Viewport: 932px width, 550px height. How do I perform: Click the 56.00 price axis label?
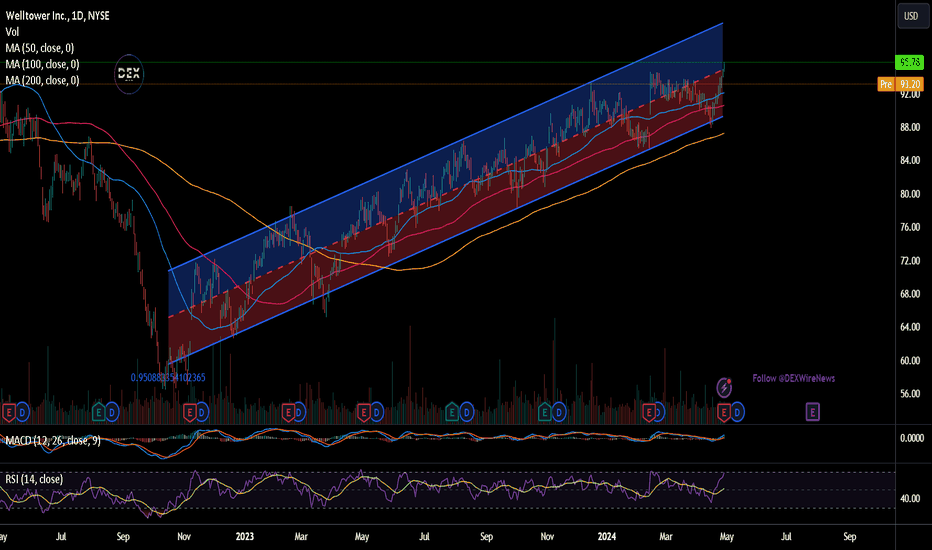[910, 394]
